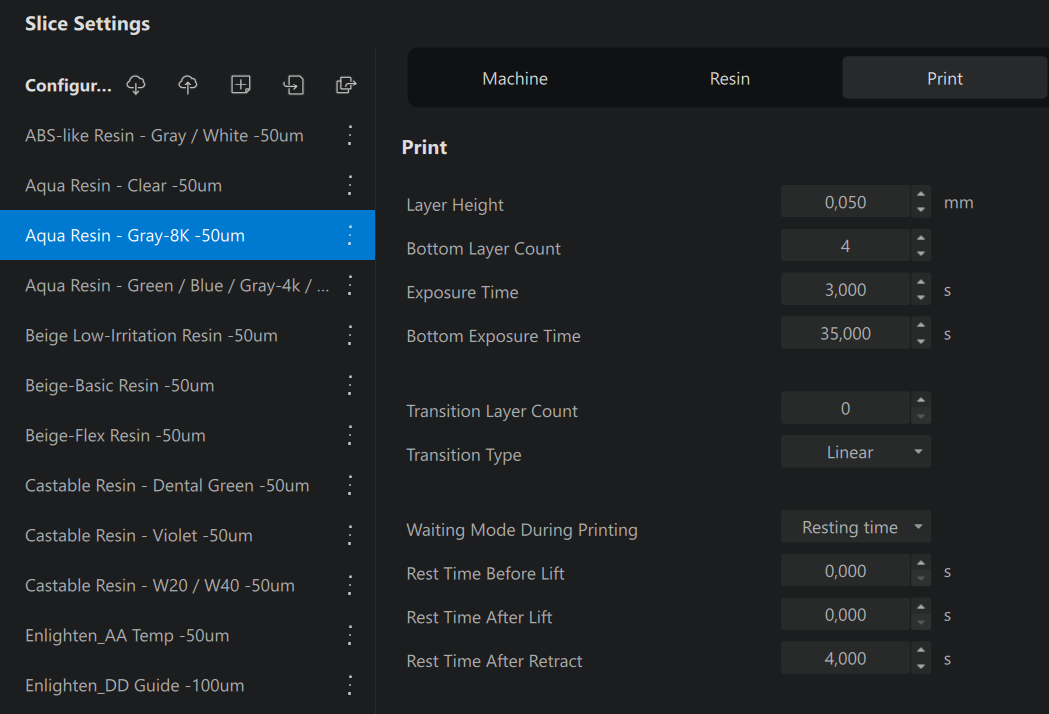Increase Layer Height with the up arrow
This screenshot has height=714, width=1049.
pyautogui.click(x=921, y=194)
